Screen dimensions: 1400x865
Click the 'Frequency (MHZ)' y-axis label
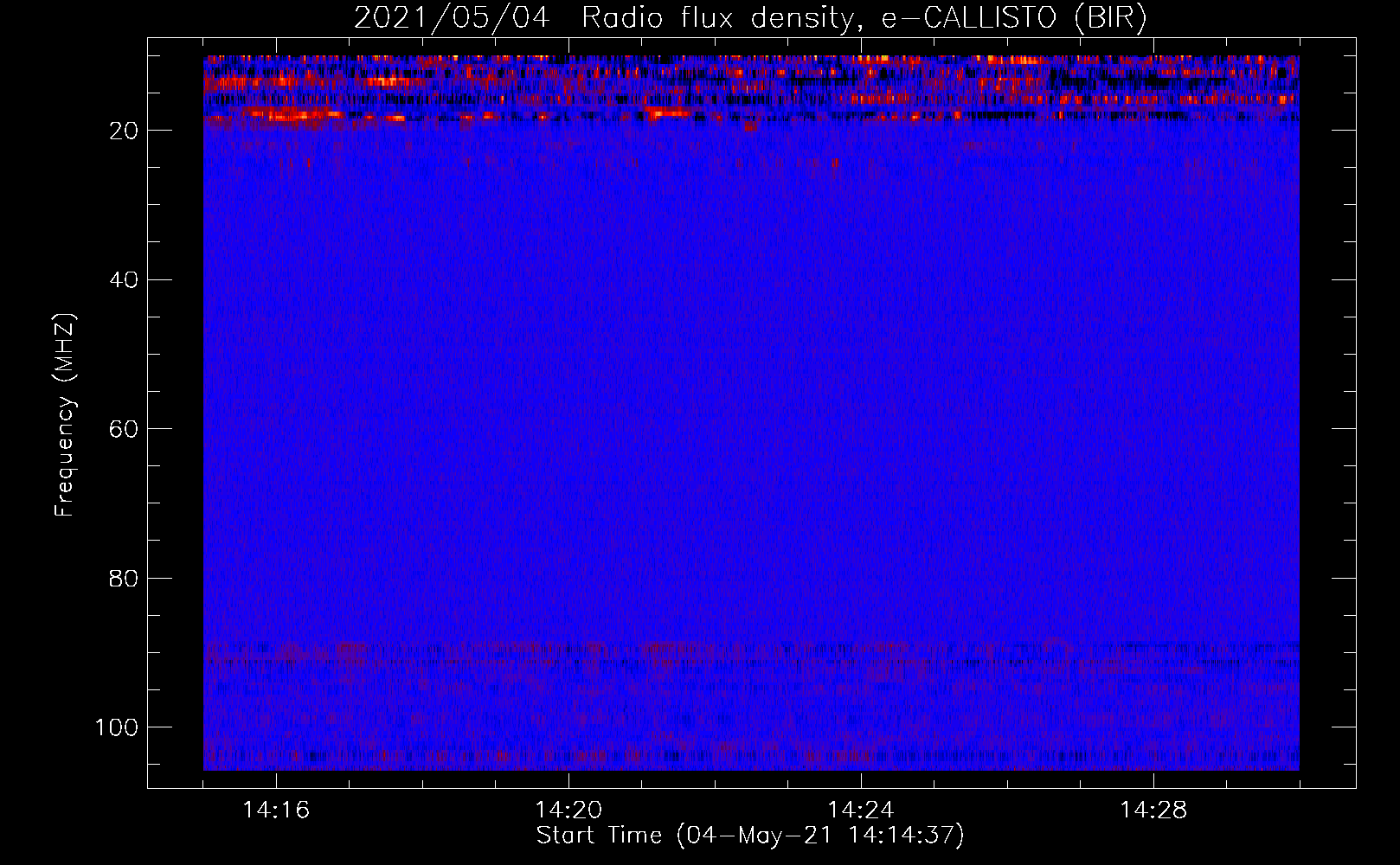click(x=65, y=414)
